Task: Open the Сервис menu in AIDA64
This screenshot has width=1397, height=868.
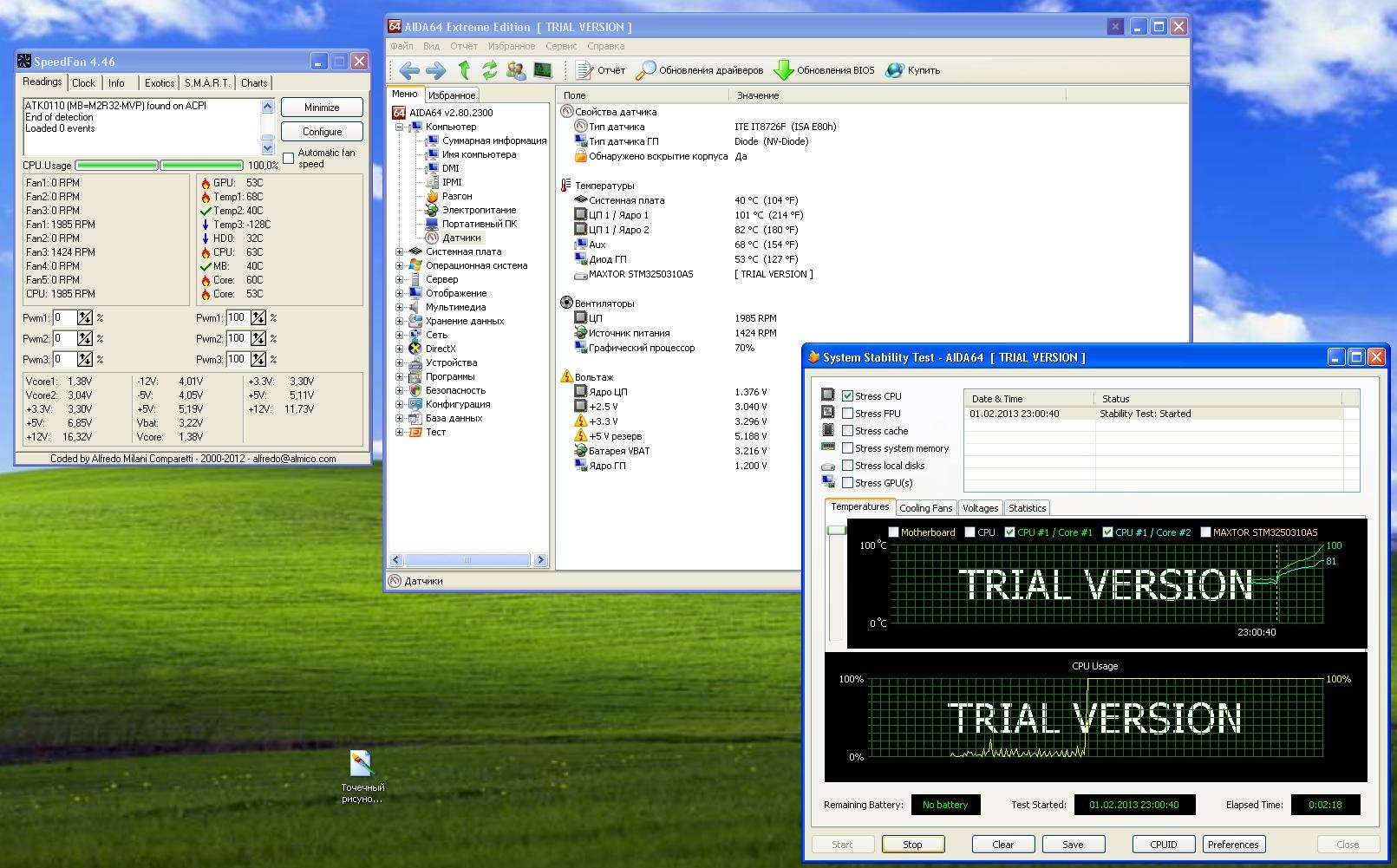Action: click(x=561, y=46)
